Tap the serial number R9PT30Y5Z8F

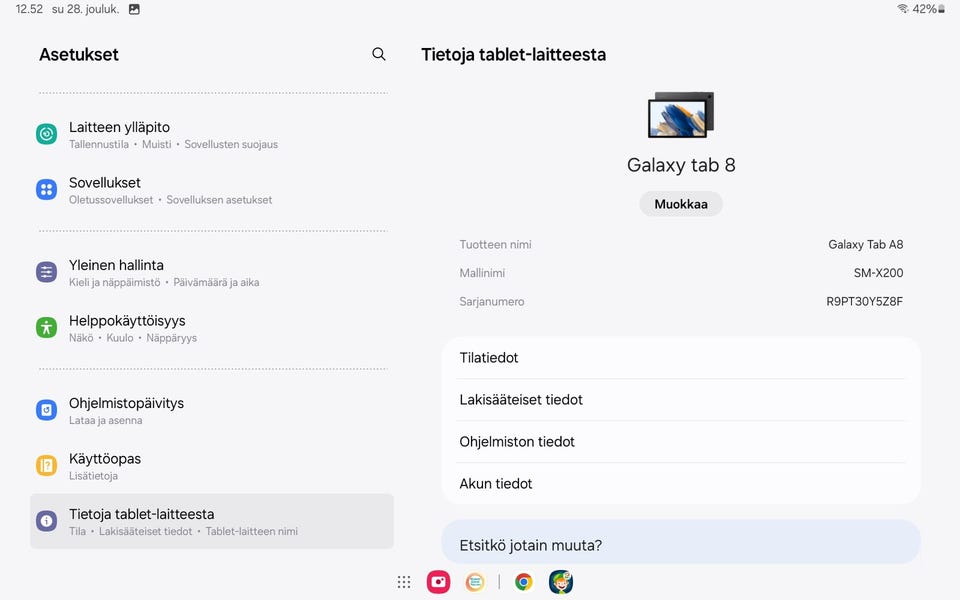coord(864,301)
